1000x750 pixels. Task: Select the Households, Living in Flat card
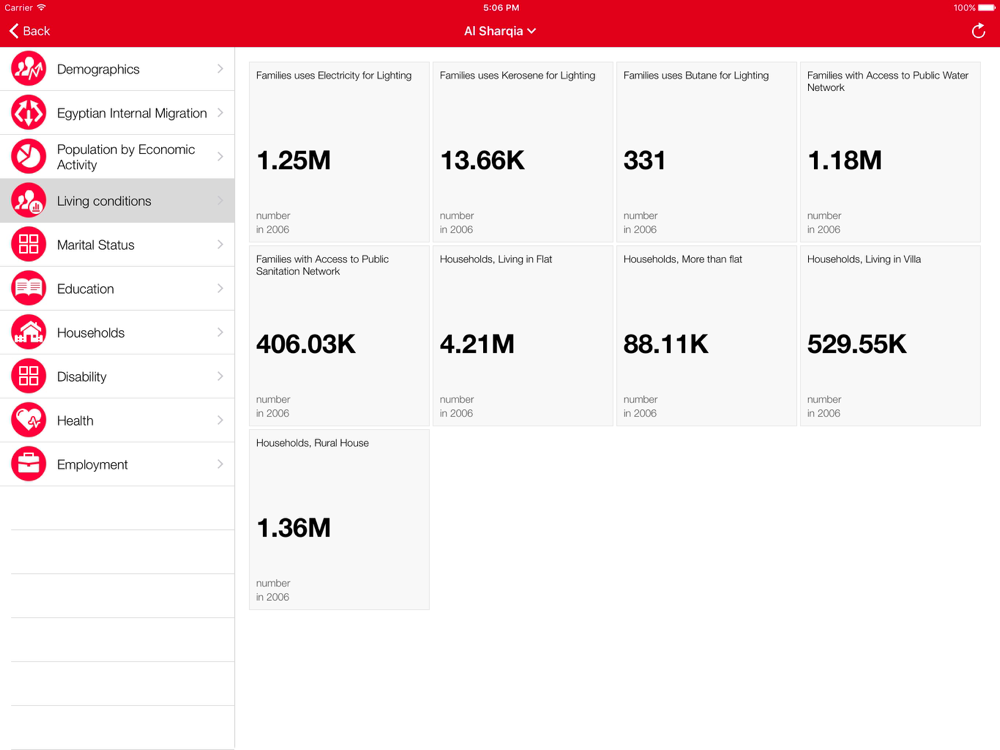tap(522, 336)
